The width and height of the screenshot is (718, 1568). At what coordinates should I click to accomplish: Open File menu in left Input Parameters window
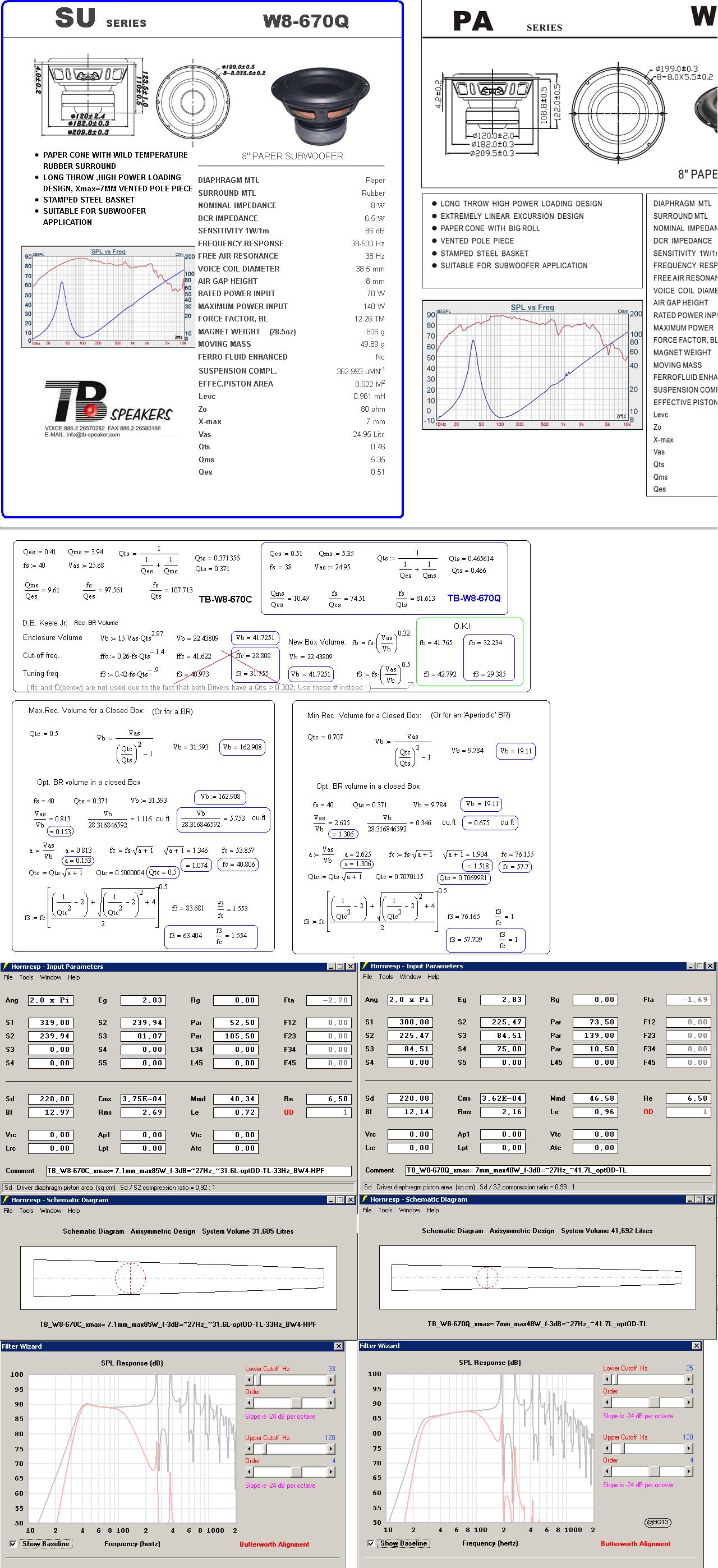click(x=8, y=978)
